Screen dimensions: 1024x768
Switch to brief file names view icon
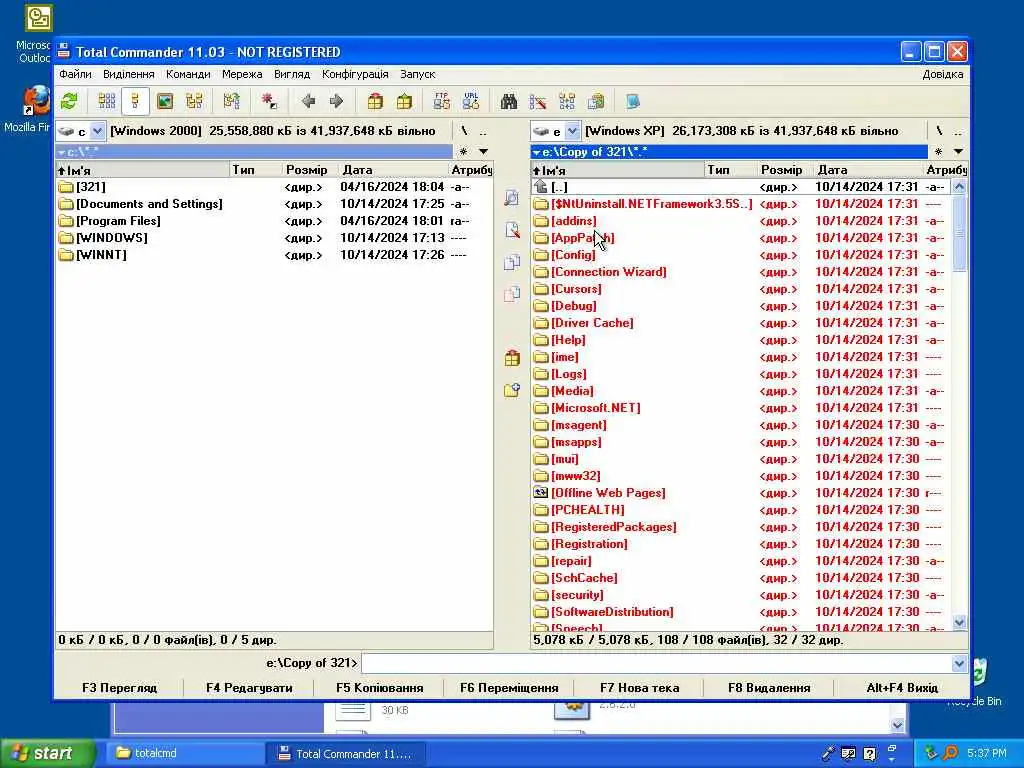pyautogui.click(x=106, y=101)
